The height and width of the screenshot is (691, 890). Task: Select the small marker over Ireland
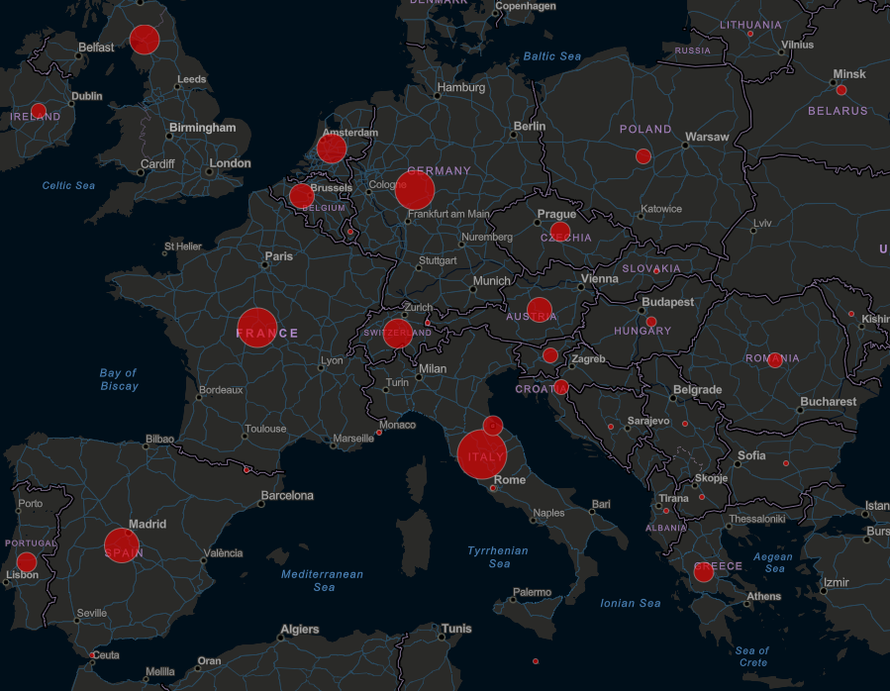pos(38,110)
